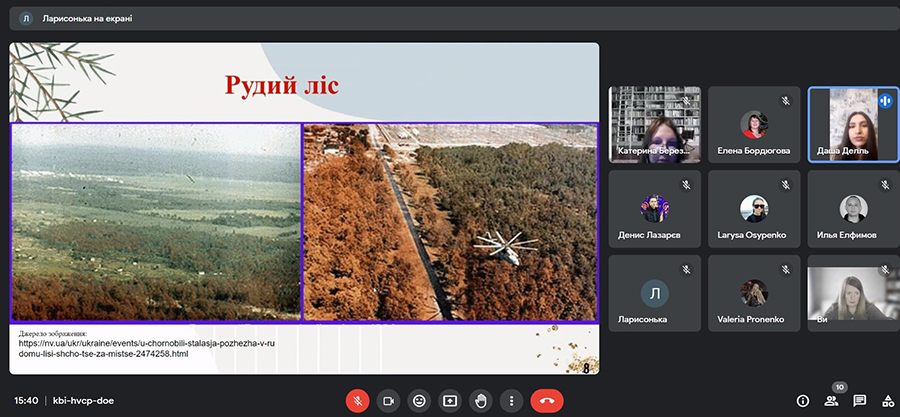Select the Ви self-view video tile
Screen dimensions: 900x417
click(853, 293)
